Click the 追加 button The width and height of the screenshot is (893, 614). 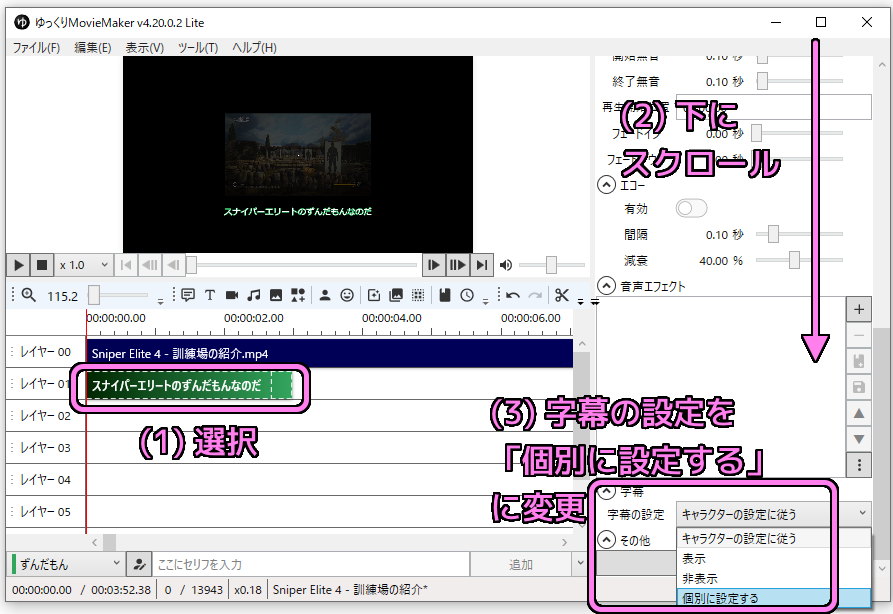pos(521,564)
